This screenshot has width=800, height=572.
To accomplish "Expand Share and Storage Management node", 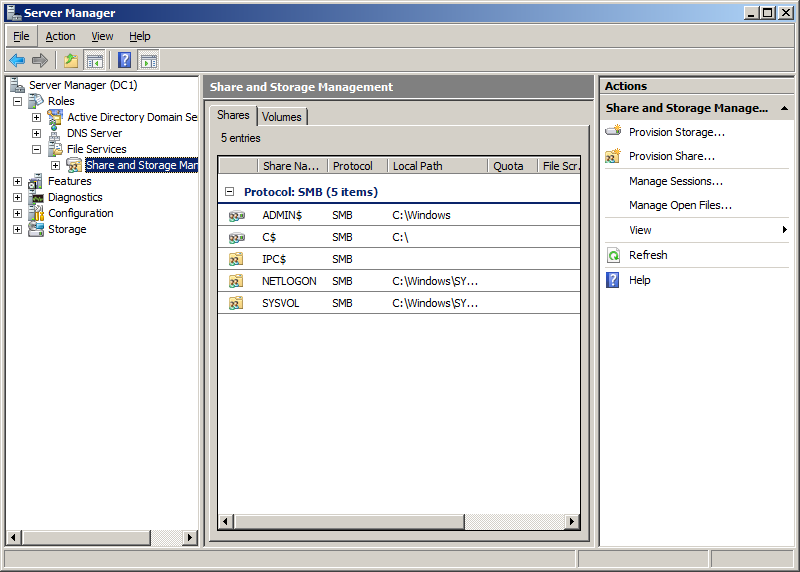I will point(55,165).
